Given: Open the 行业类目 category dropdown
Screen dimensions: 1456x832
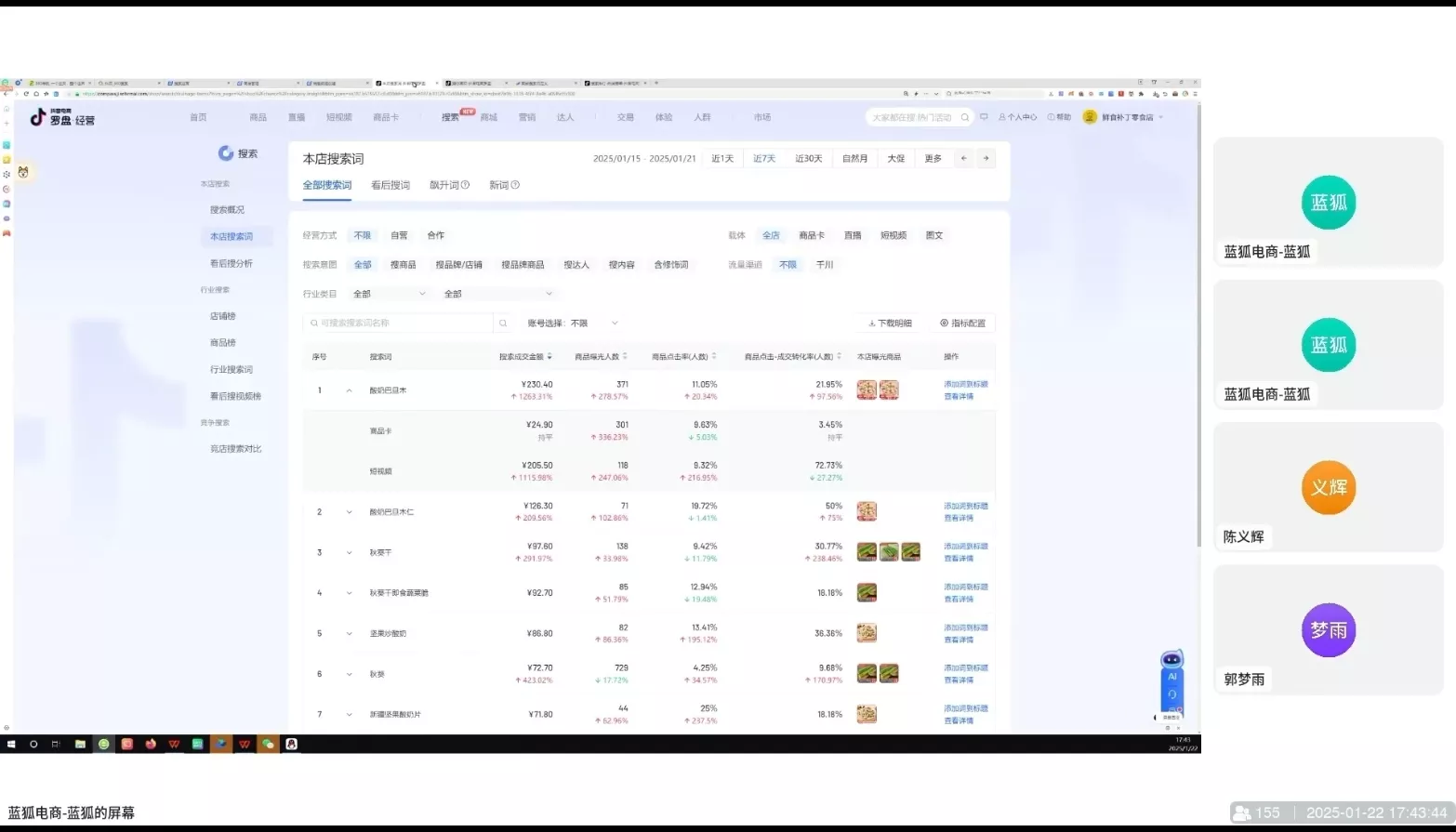Looking at the screenshot, I should (388, 293).
